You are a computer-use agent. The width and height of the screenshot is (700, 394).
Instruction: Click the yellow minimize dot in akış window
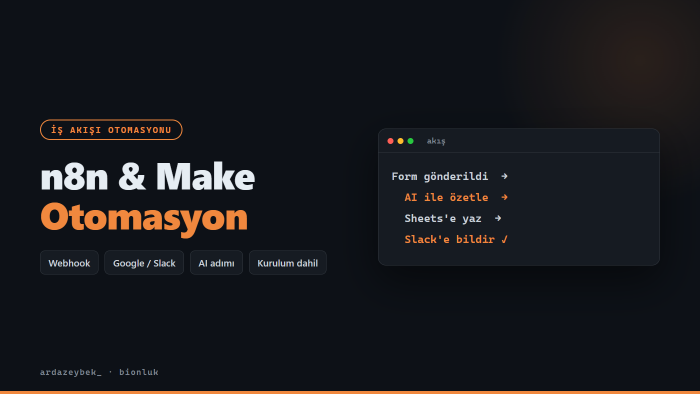pyautogui.click(x=400, y=141)
